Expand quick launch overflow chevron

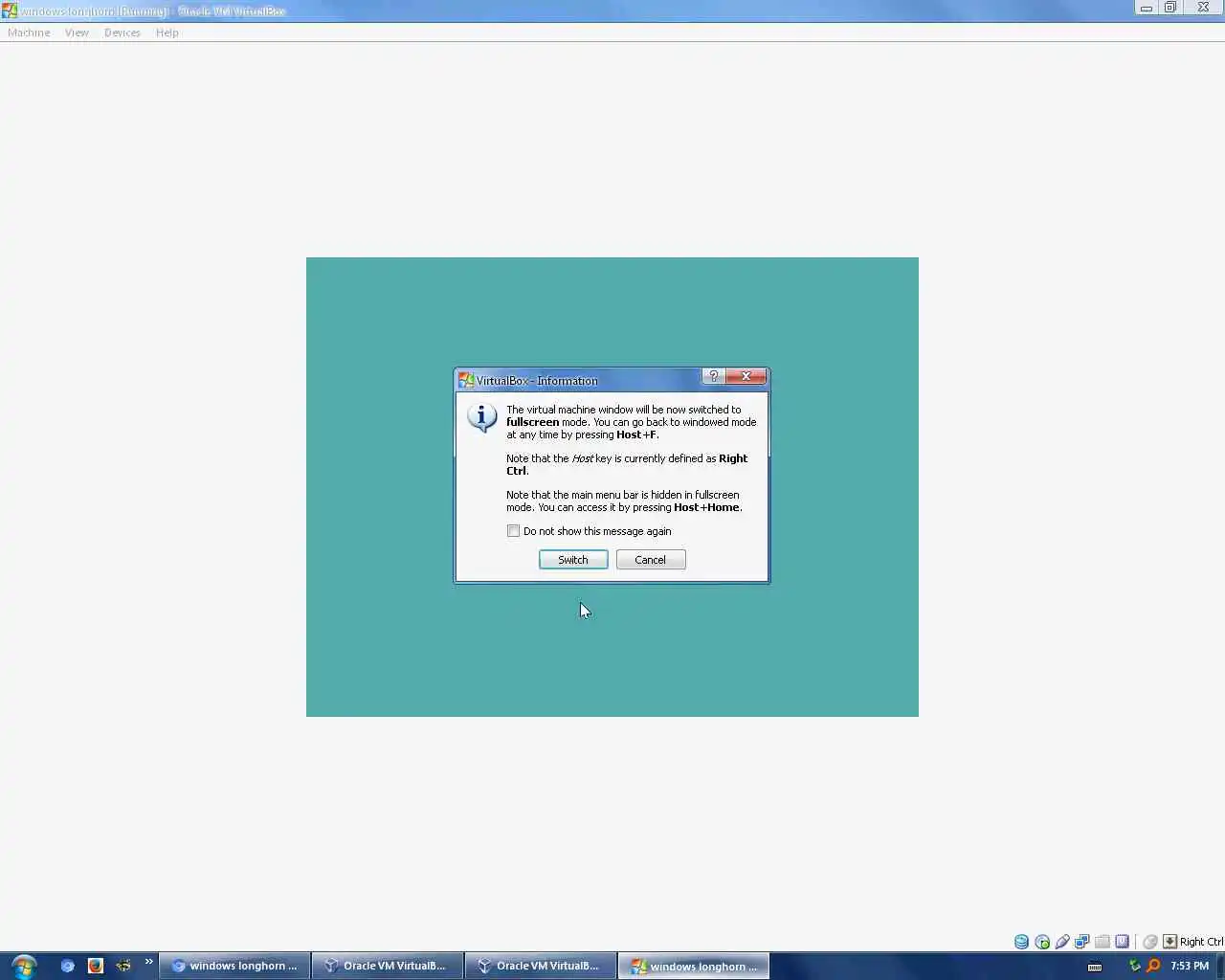[148, 962]
